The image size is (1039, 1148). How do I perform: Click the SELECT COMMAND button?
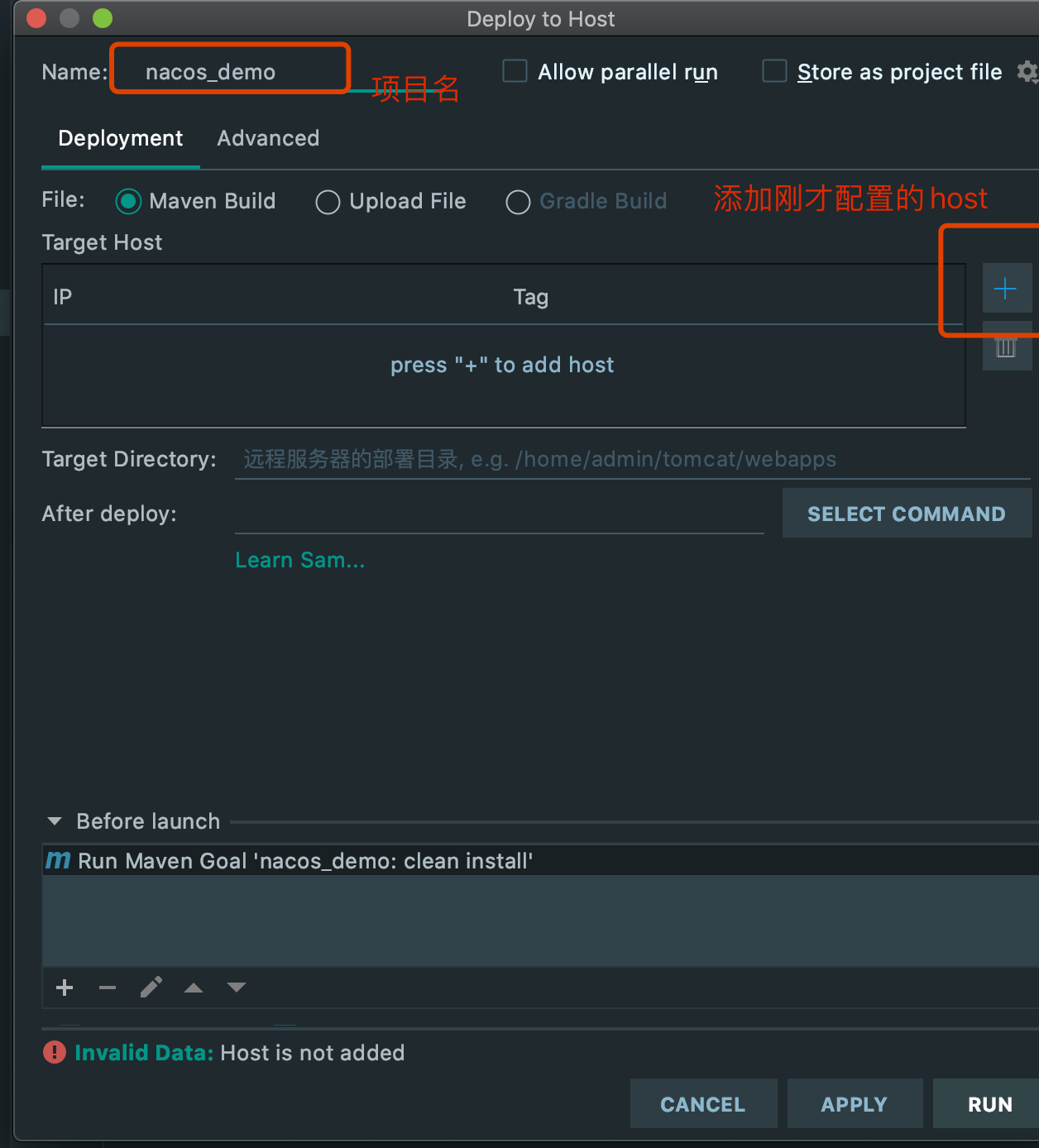point(907,514)
